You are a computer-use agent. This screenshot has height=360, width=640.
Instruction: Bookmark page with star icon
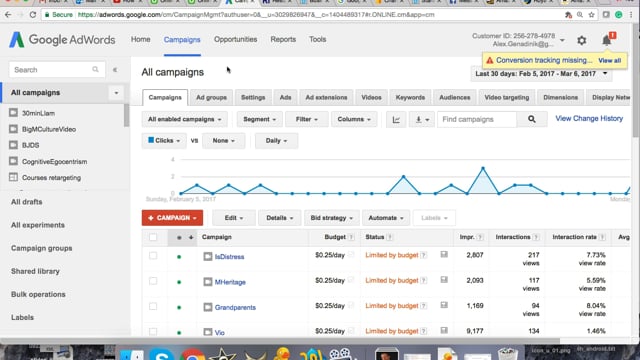(591, 15)
